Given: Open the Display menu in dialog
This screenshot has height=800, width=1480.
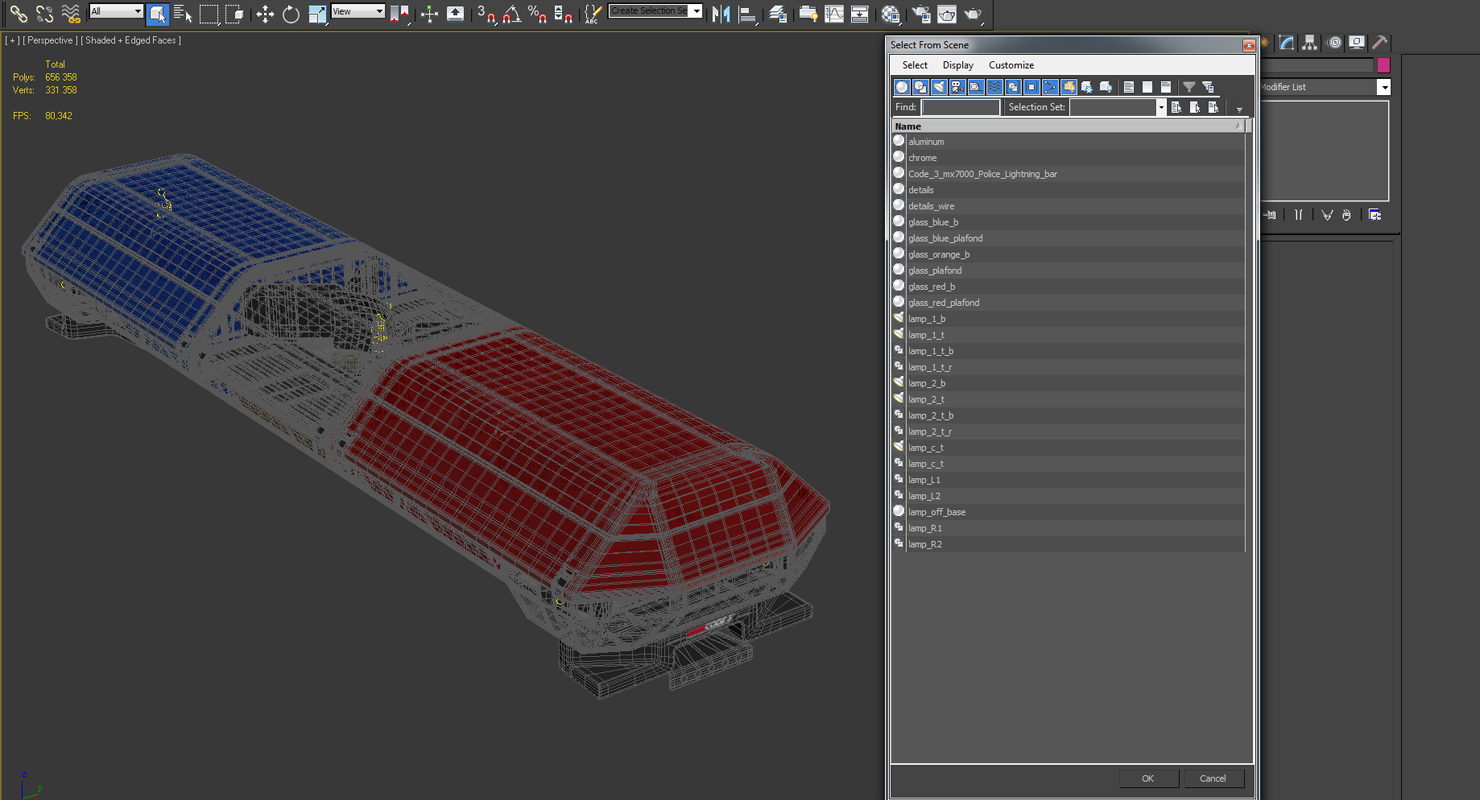Looking at the screenshot, I should [x=958, y=65].
